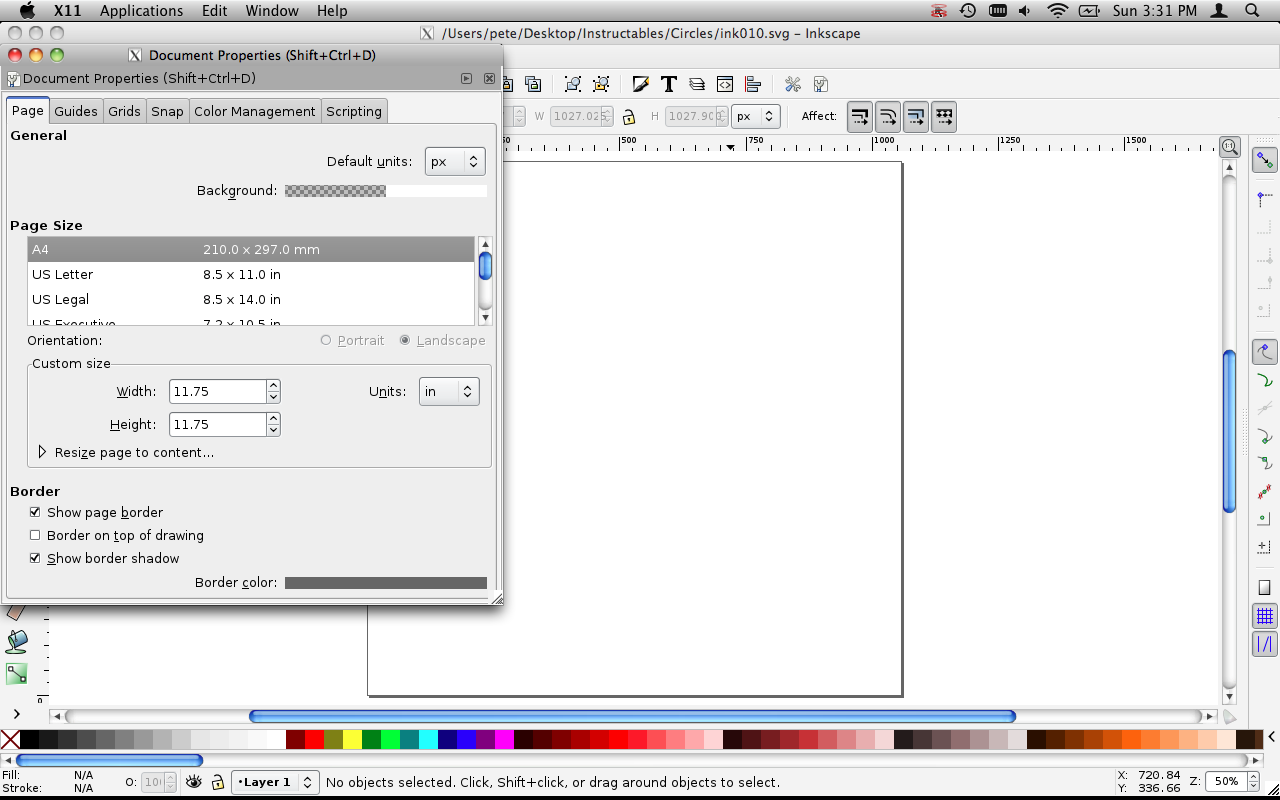The image size is (1280, 800).
Task: Click the page size list scrollbar
Action: tap(485, 280)
